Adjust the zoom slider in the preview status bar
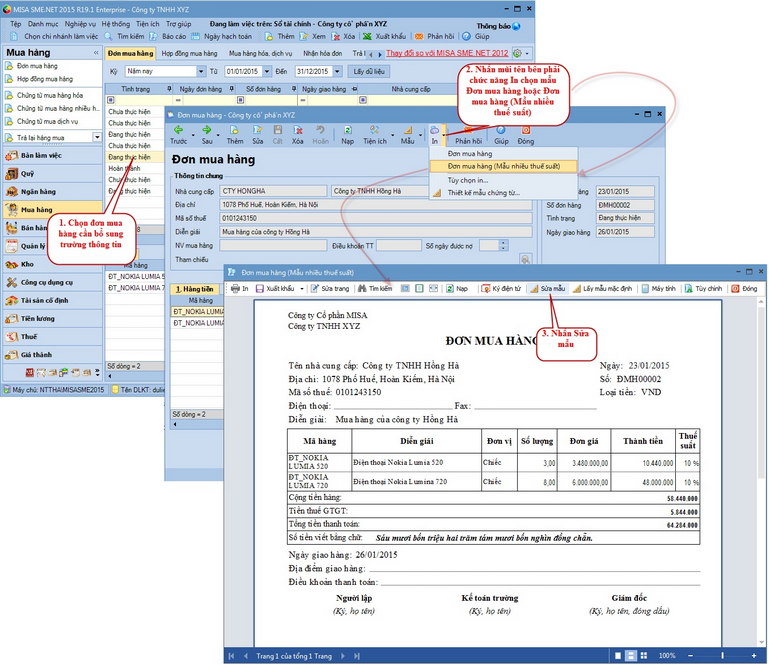 coord(722,656)
